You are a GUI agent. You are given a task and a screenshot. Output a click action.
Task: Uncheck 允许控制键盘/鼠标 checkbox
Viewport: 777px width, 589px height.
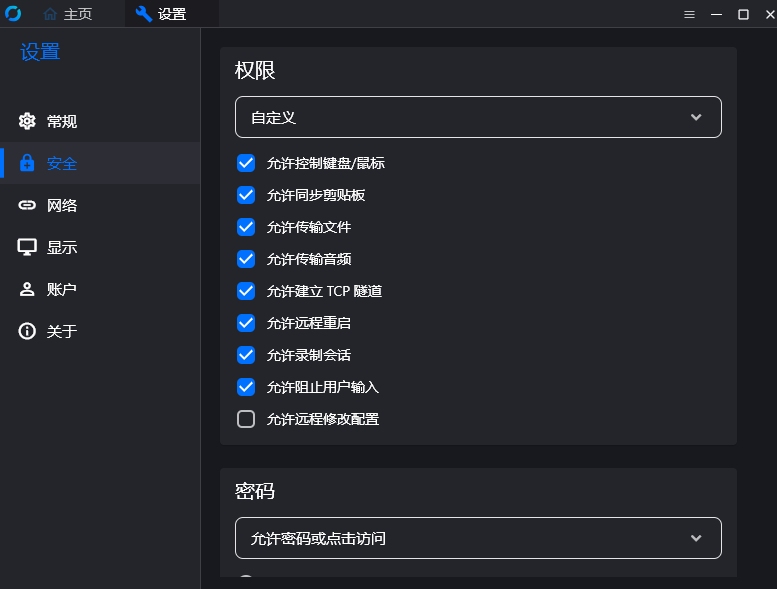point(246,163)
